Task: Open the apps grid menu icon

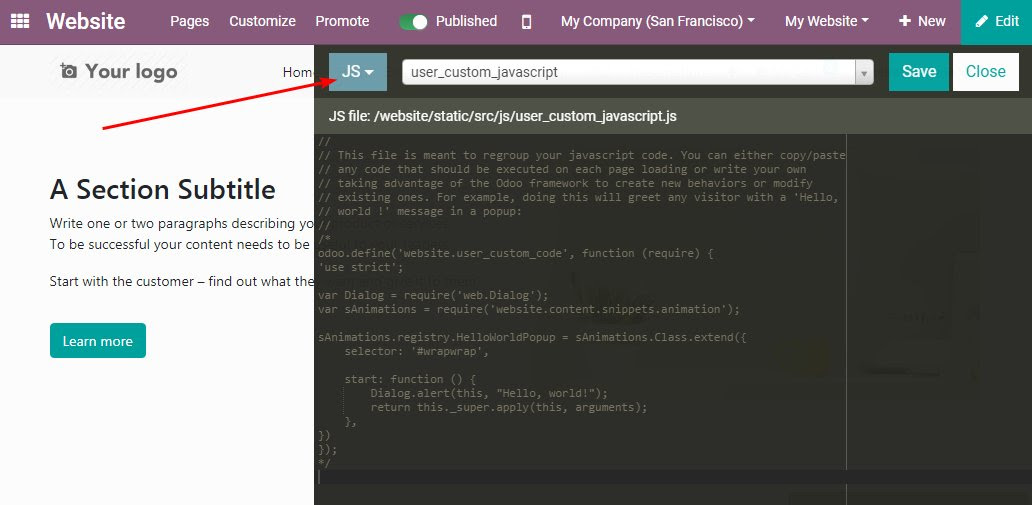Action: [20, 21]
